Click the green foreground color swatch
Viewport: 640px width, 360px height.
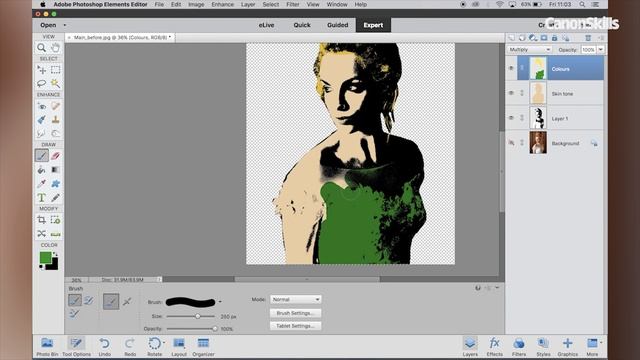(45, 258)
